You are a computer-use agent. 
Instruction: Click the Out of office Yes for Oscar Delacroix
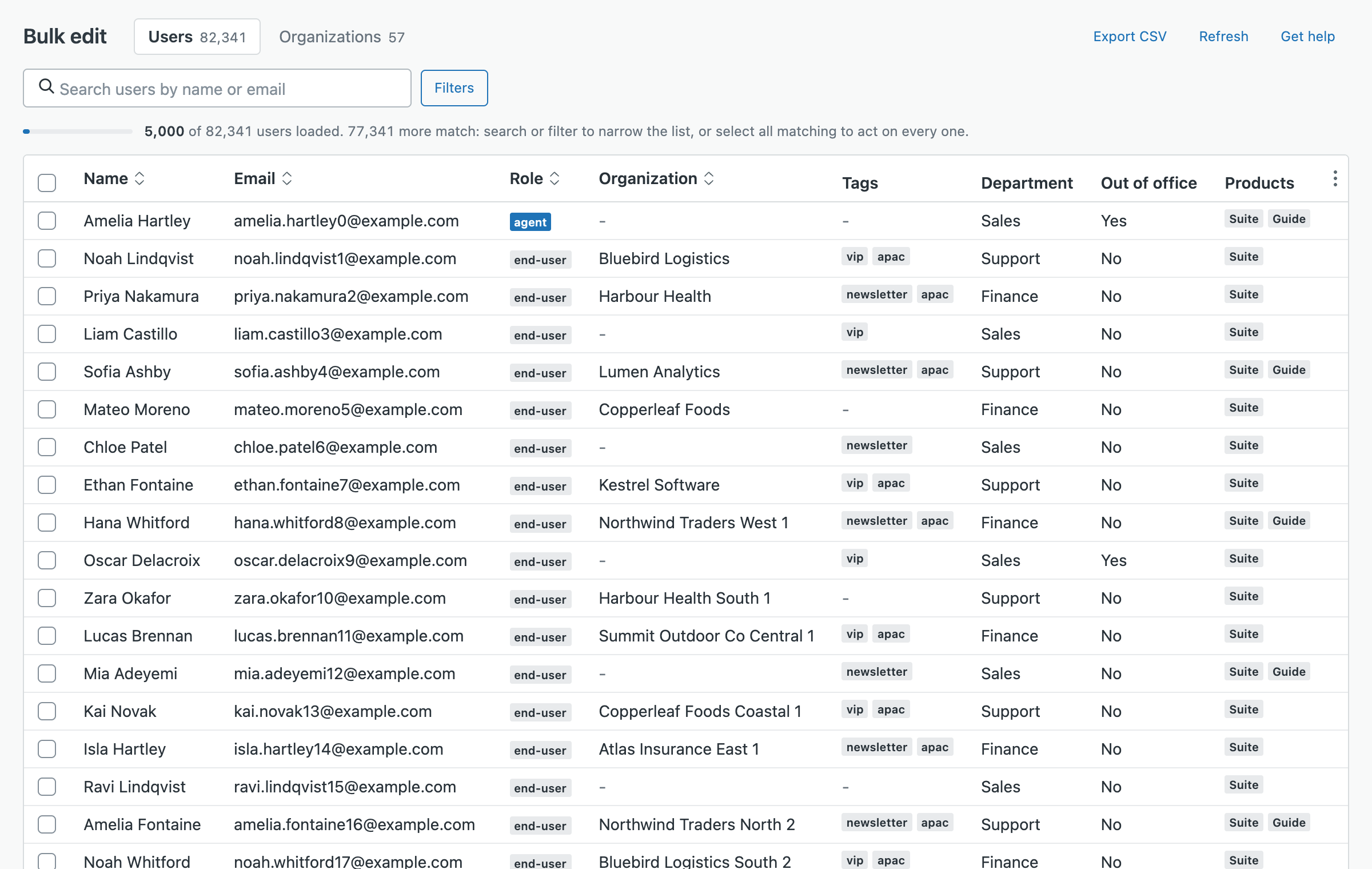coord(1114,560)
